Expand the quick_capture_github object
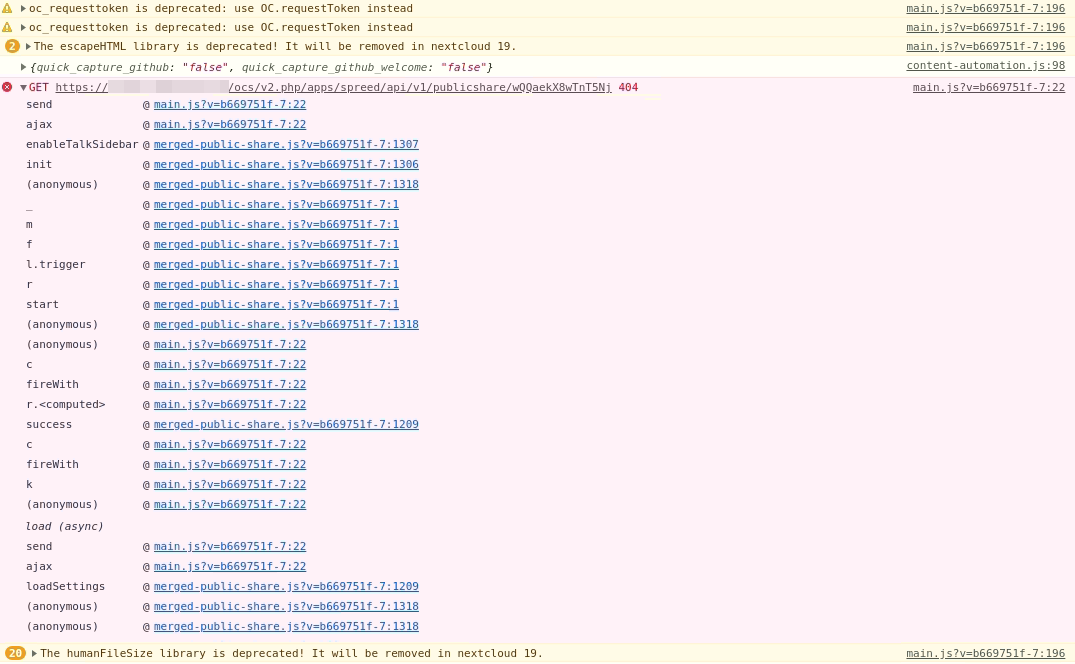Viewport: 1075px width, 664px height. [23, 67]
